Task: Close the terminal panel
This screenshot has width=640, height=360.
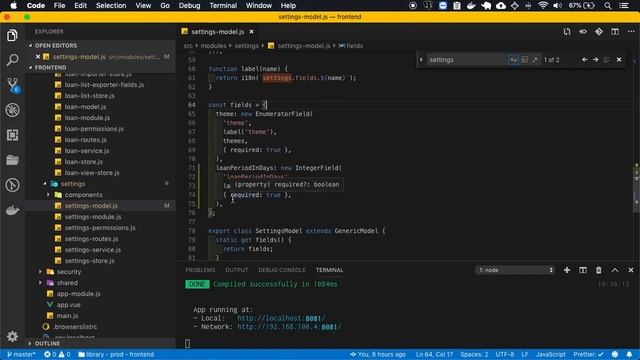Action: (631, 270)
